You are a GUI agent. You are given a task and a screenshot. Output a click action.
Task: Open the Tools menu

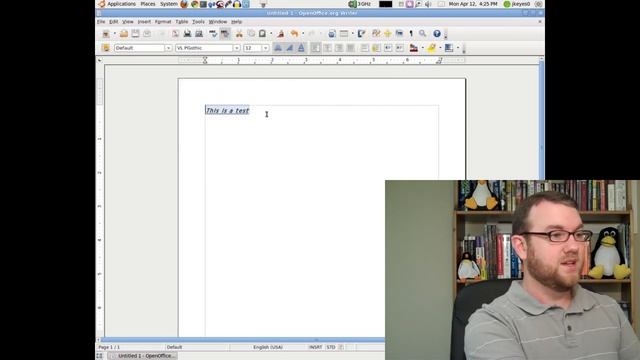[x=198, y=22]
